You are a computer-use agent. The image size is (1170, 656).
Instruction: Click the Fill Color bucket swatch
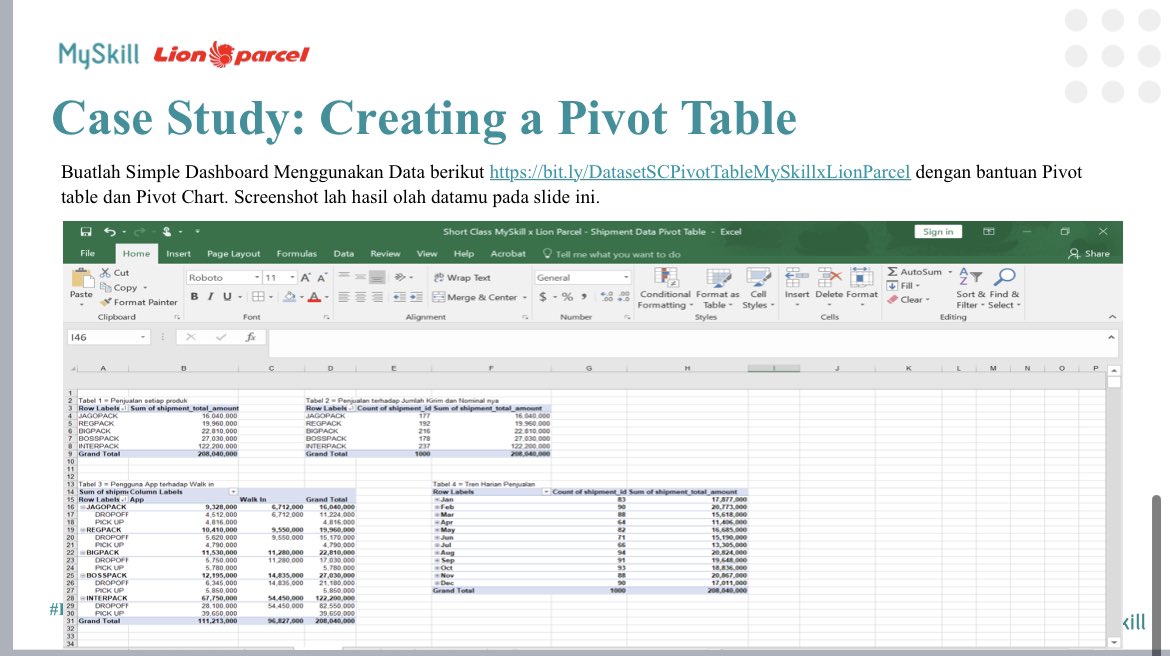click(x=290, y=297)
